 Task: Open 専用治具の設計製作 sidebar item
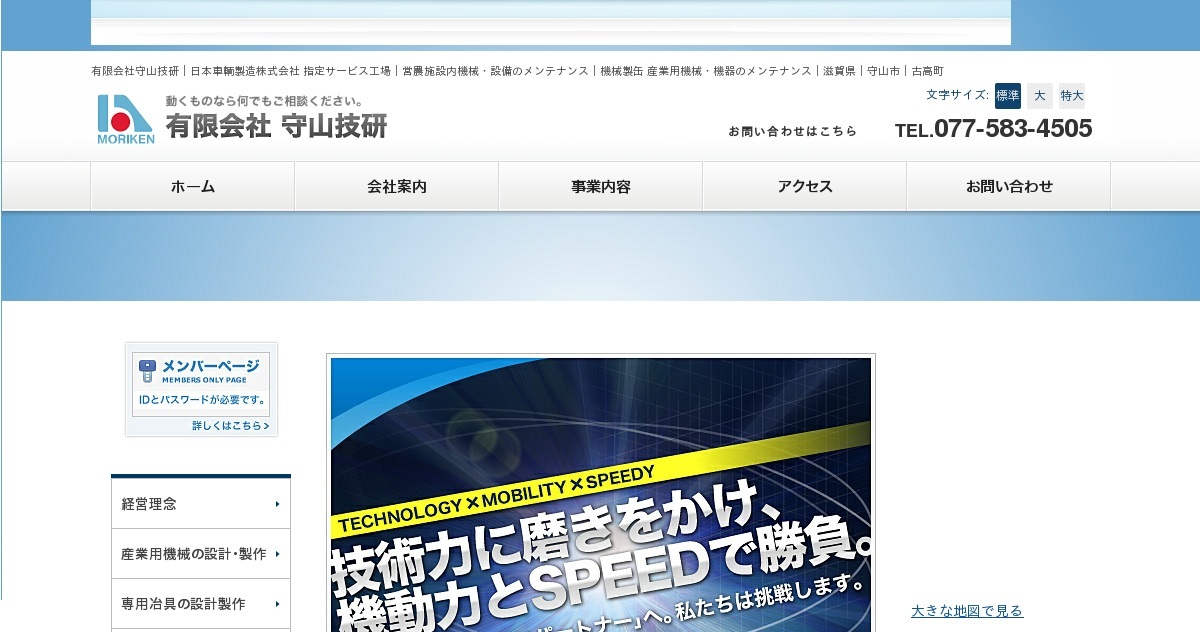point(201,604)
